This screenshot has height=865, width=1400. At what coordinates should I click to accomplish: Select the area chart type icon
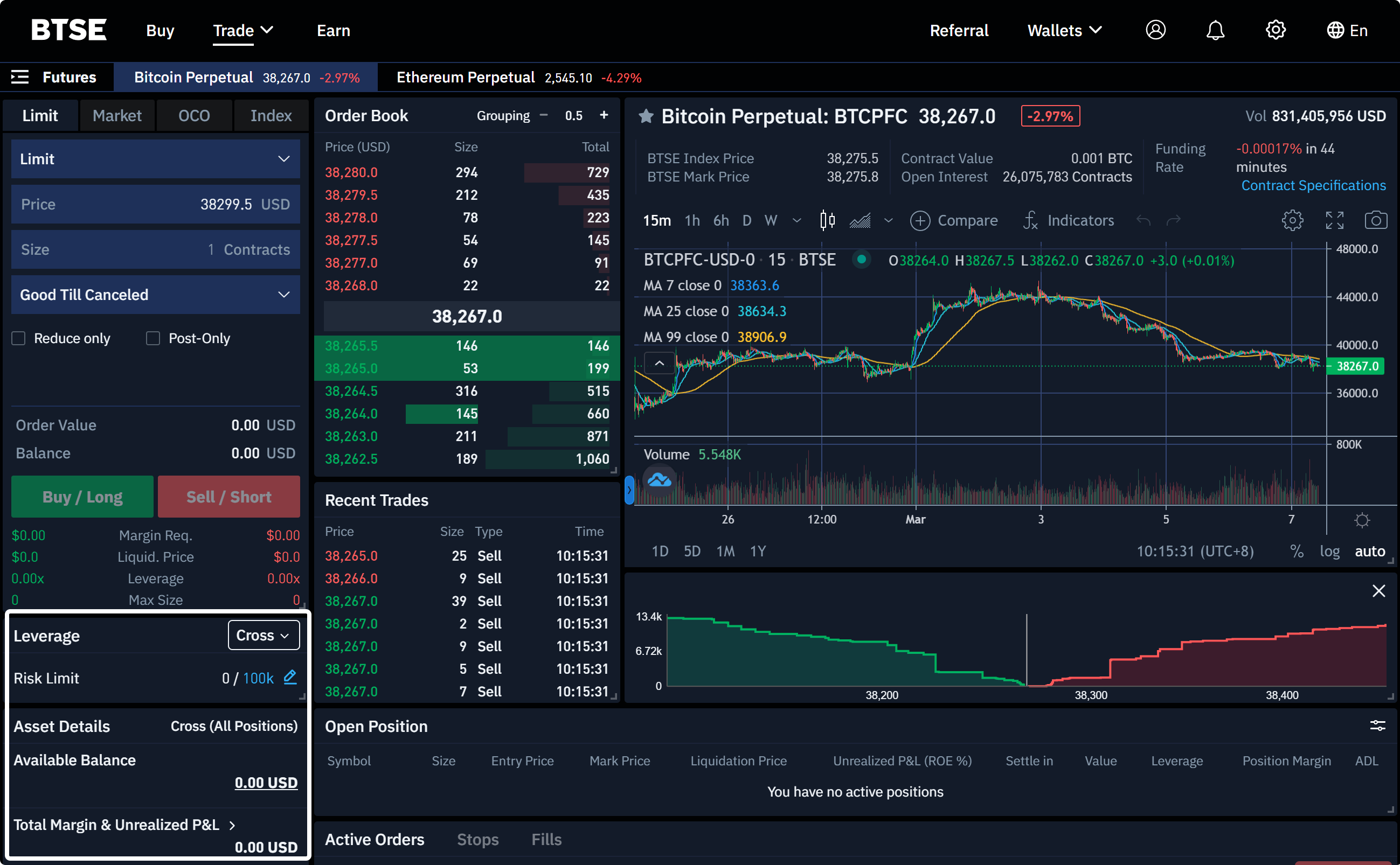click(x=860, y=220)
